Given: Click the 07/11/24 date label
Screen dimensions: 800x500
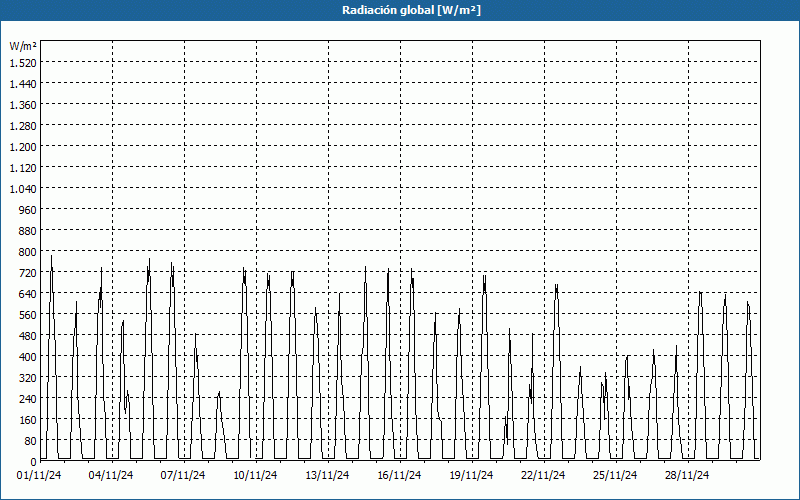Looking at the screenshot, I should point(183,476).
